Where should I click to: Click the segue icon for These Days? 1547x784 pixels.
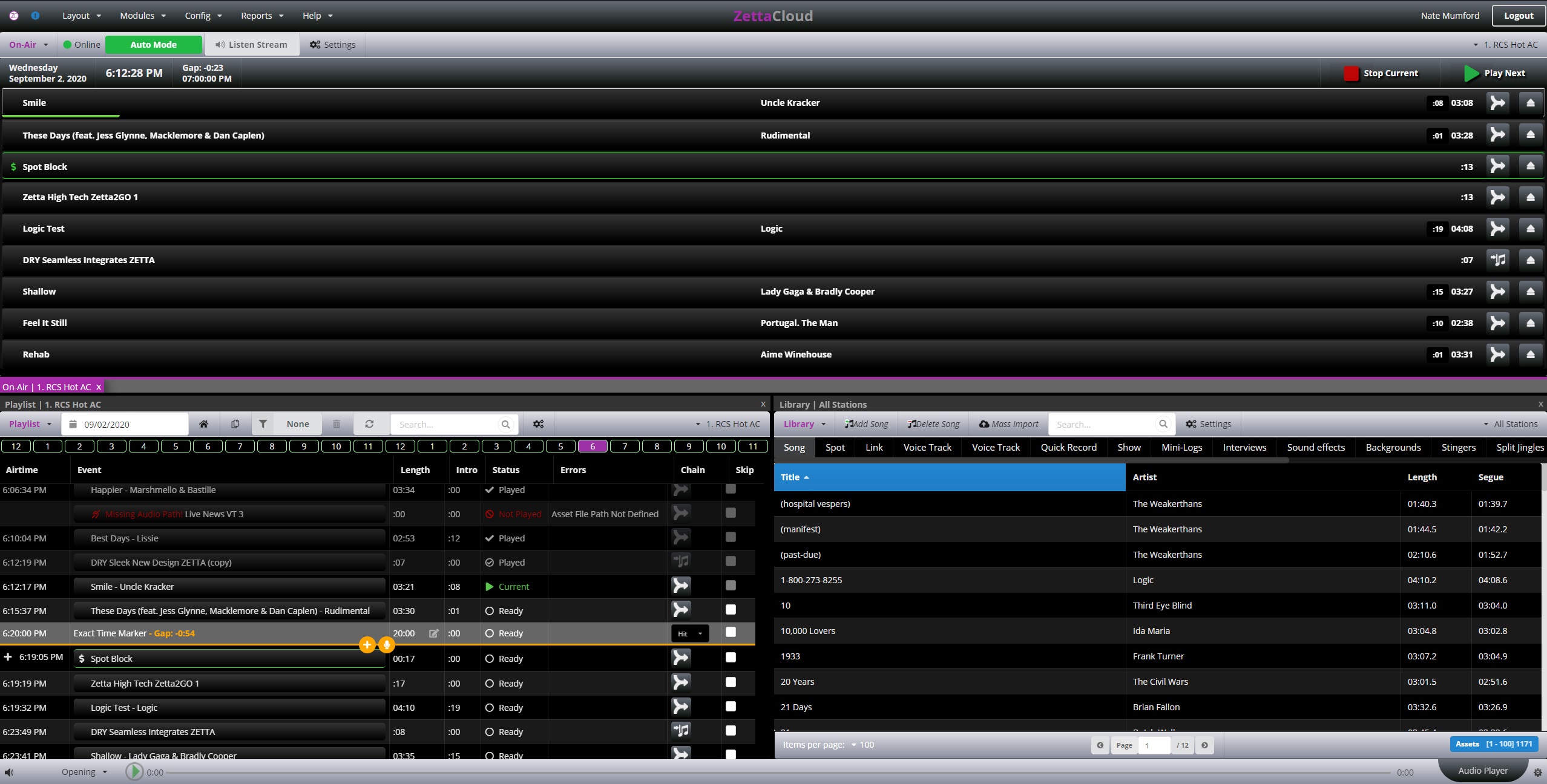click(1497, 134)
